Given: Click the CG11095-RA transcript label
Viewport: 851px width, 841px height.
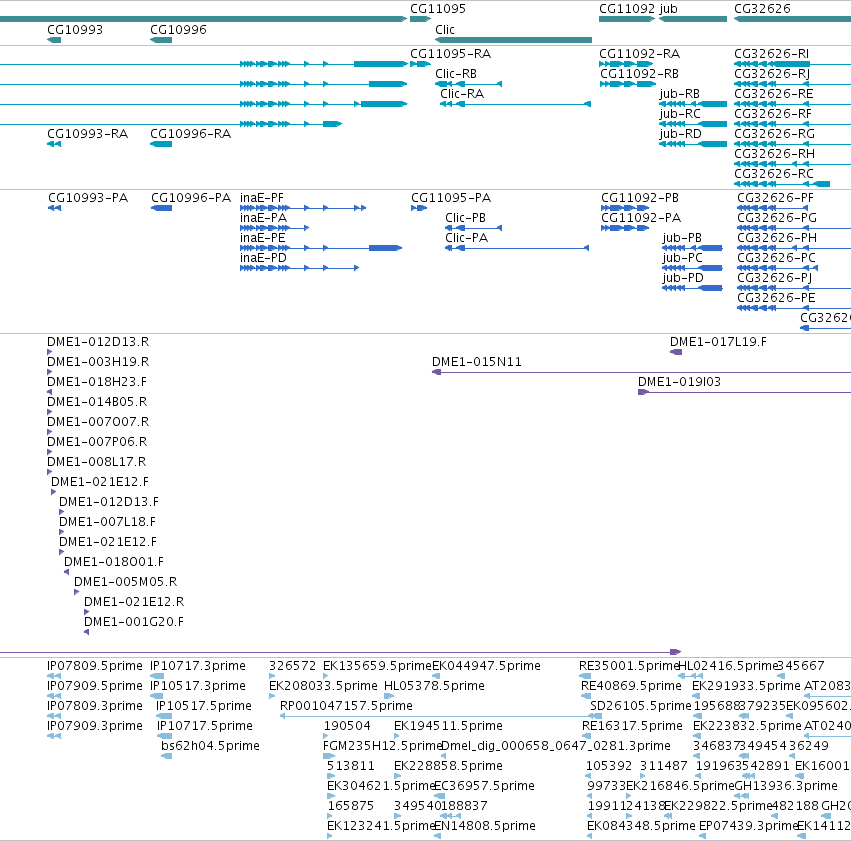Looking at the screenshot, I should 450,54.
